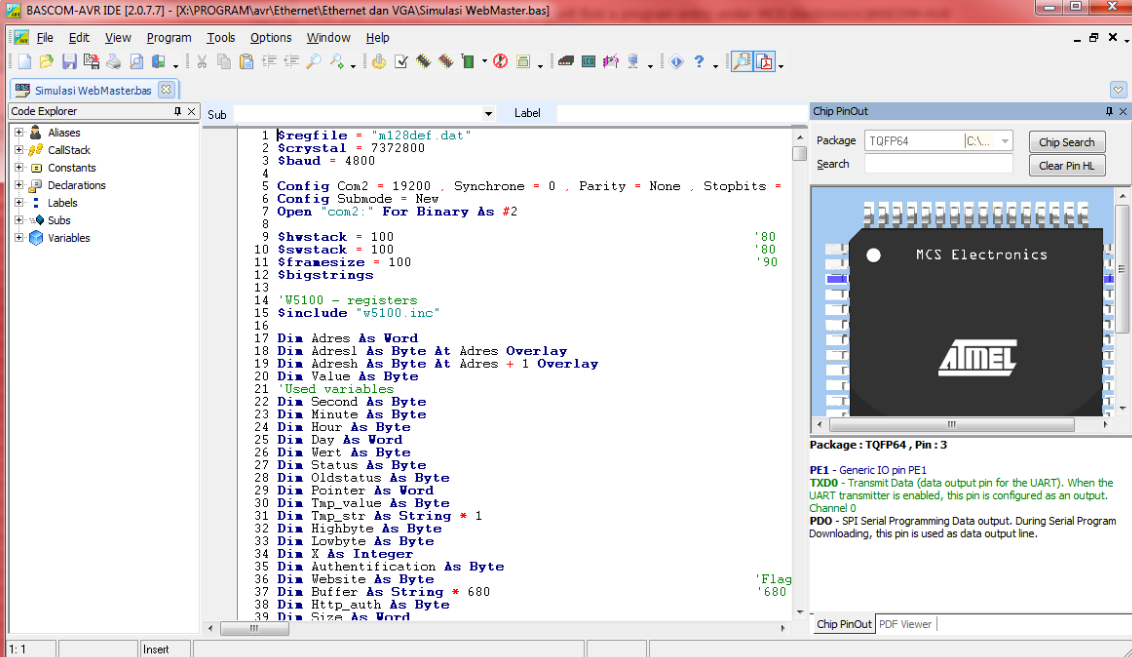Pin the Code Explorer panel
Viewport: 1132px width, 657px height.
(178, 112)
